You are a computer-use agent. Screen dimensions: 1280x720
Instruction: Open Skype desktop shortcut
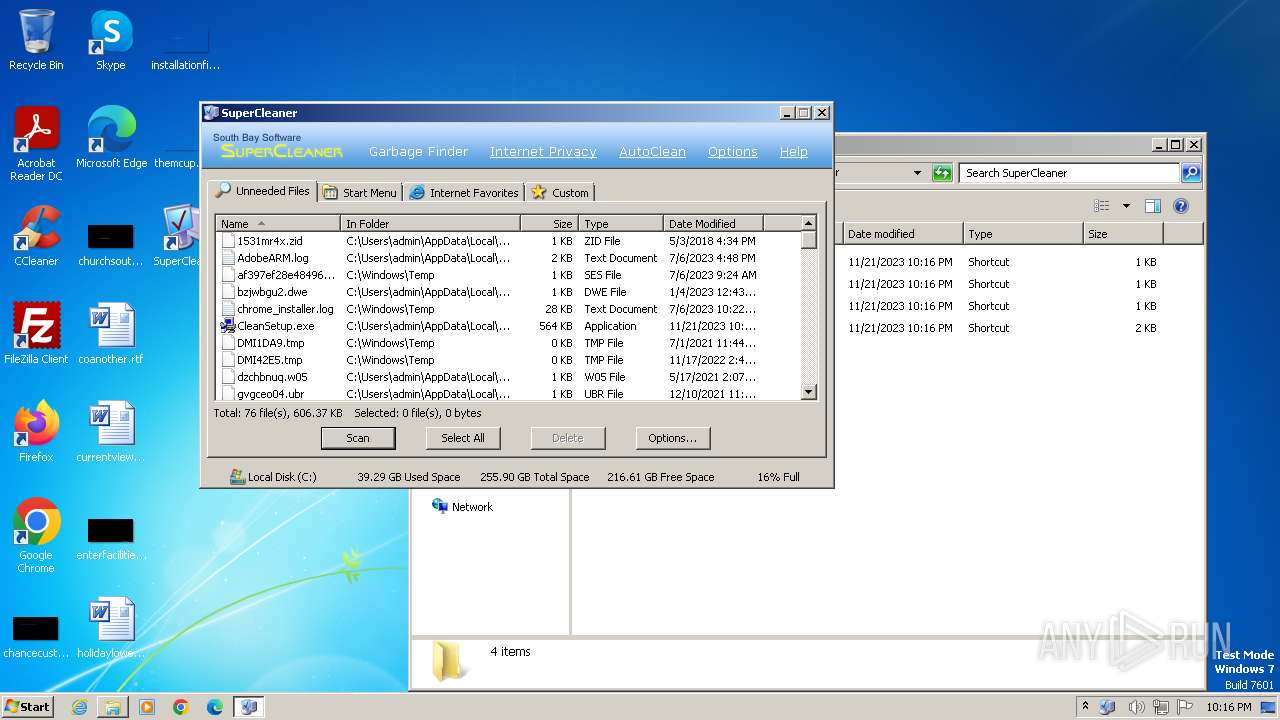[110, 41]
